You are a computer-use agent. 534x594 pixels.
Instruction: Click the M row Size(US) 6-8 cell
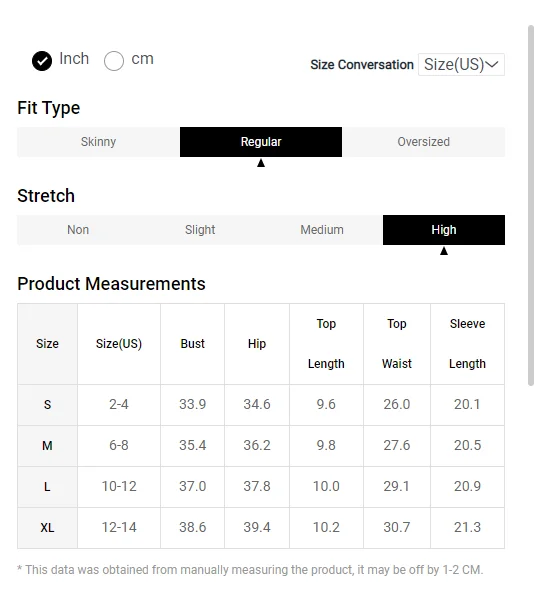tap(119, 446)
